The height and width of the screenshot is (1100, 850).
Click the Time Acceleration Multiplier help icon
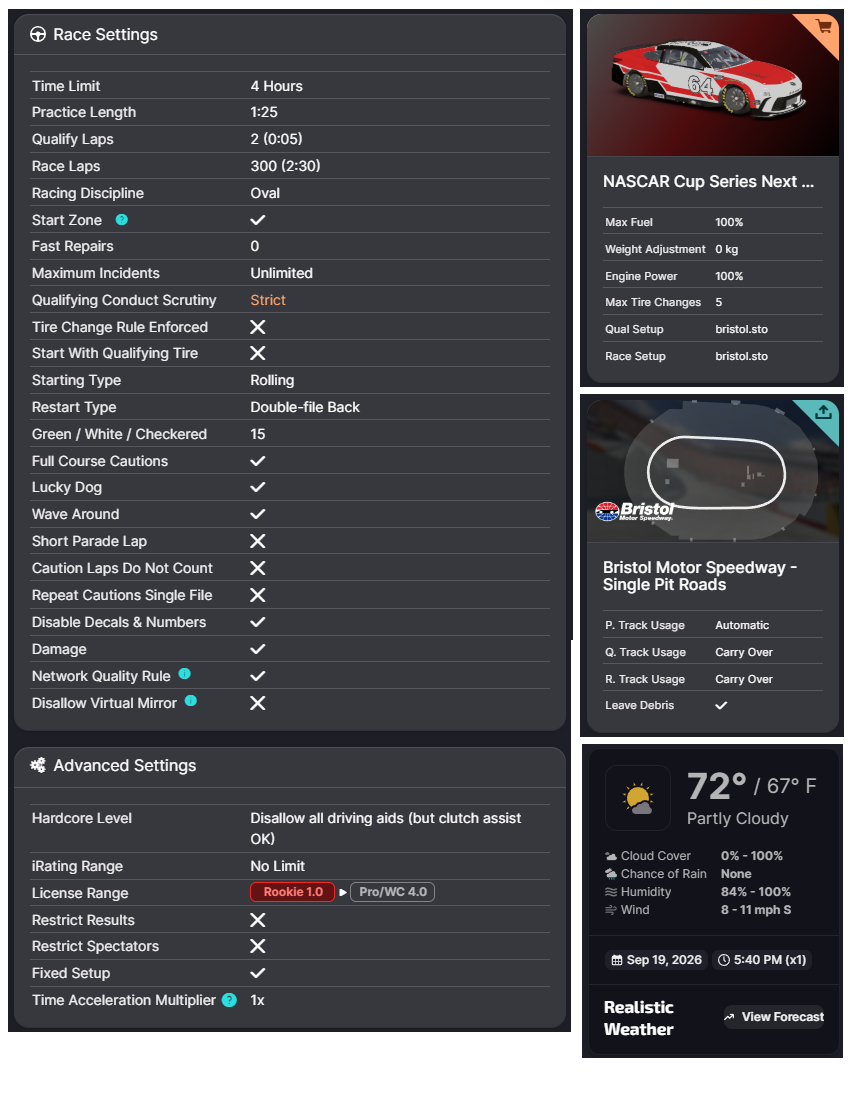pos(229,1000)
